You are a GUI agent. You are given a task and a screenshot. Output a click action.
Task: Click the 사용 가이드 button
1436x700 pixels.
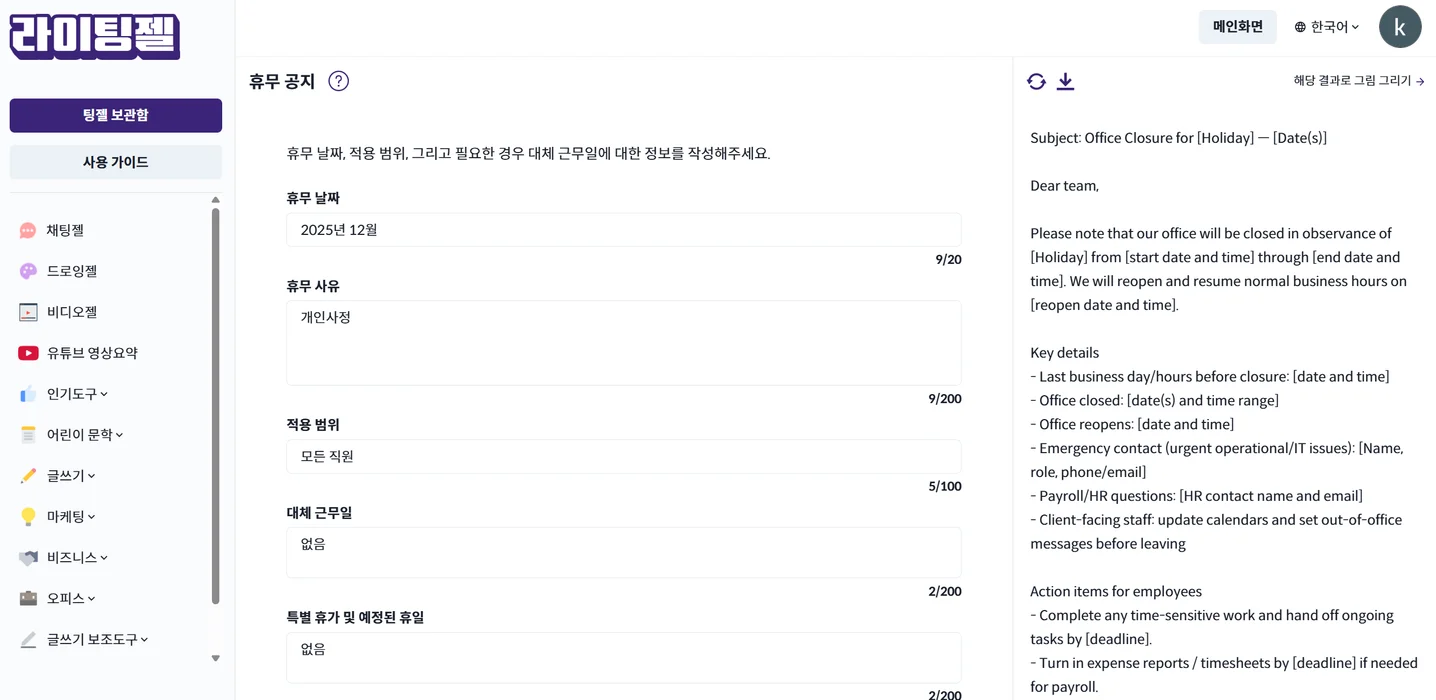point(116,162)
